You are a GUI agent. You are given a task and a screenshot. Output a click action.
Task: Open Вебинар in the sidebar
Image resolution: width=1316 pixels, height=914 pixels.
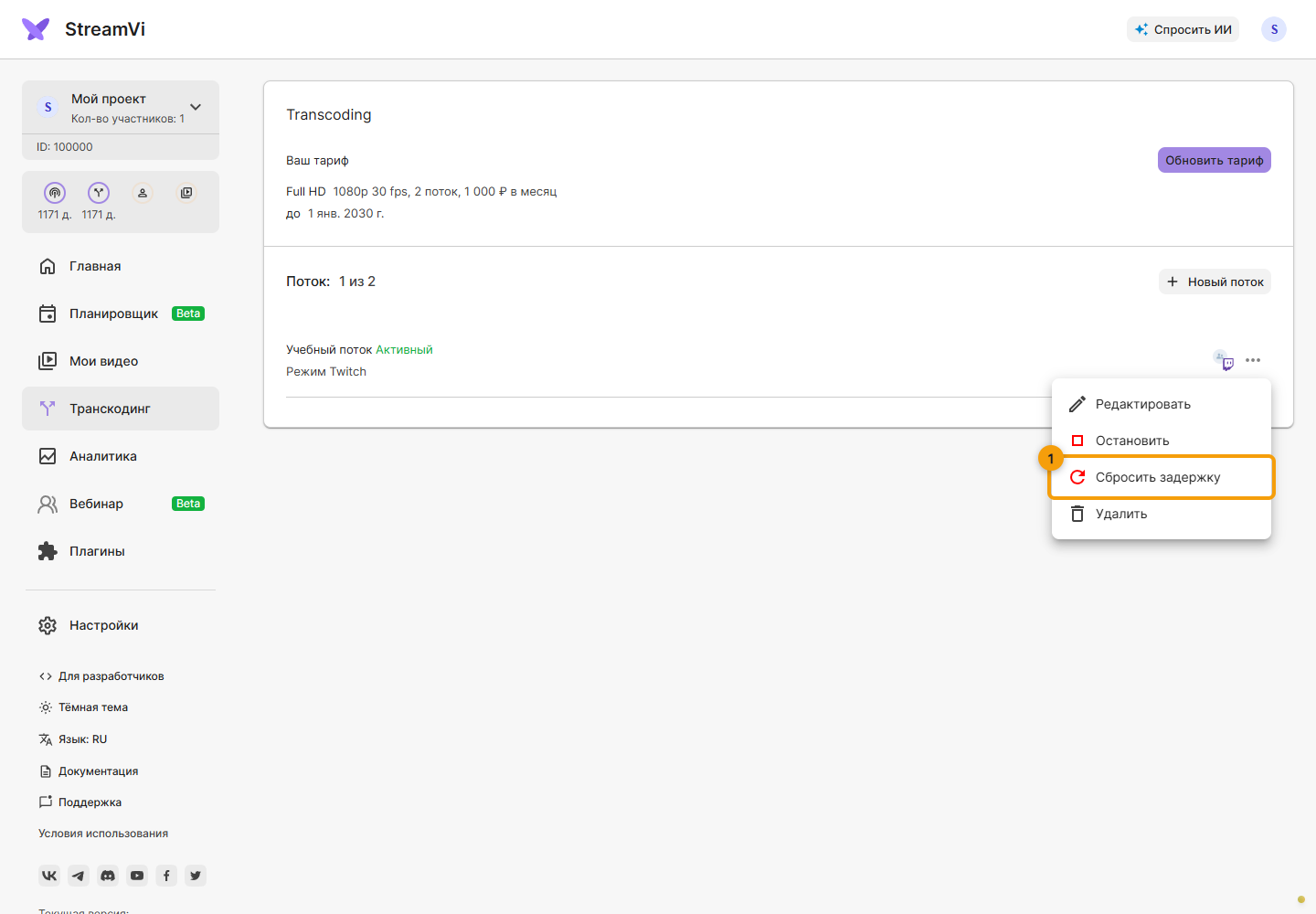(x=121, y=504)
